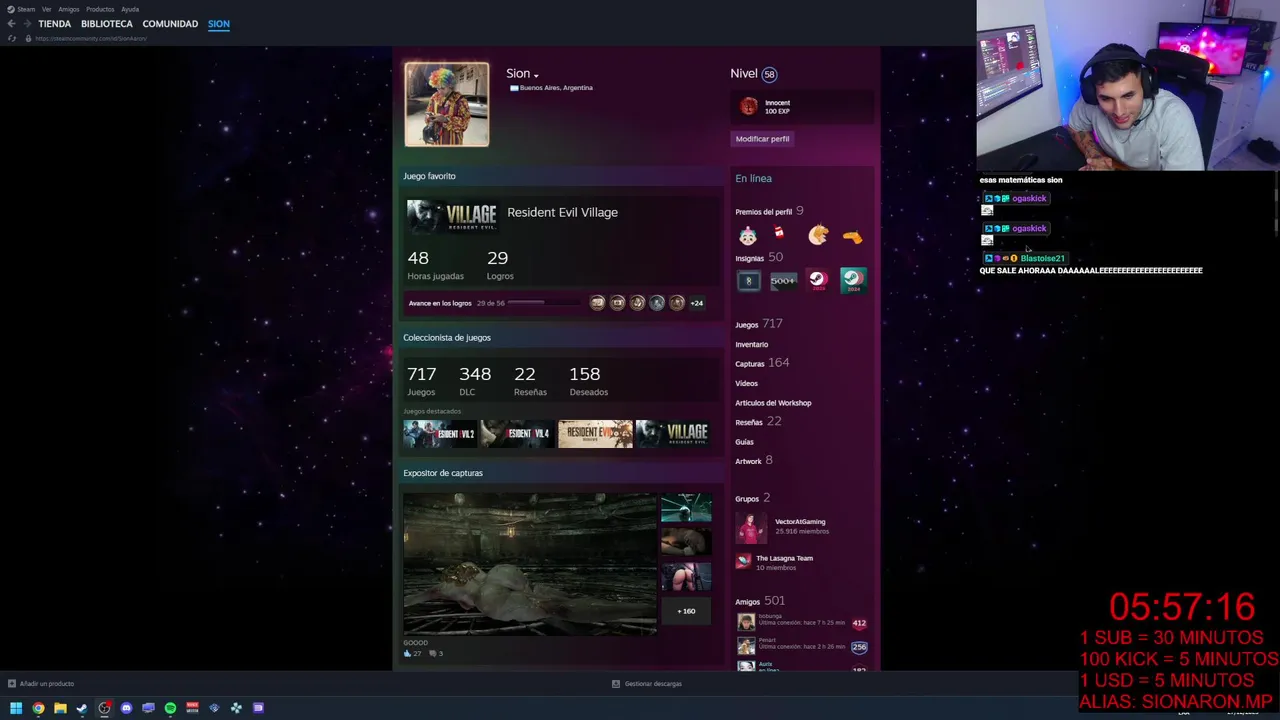
Task: Click the Steam community URL address
Action: coord(91,38)
